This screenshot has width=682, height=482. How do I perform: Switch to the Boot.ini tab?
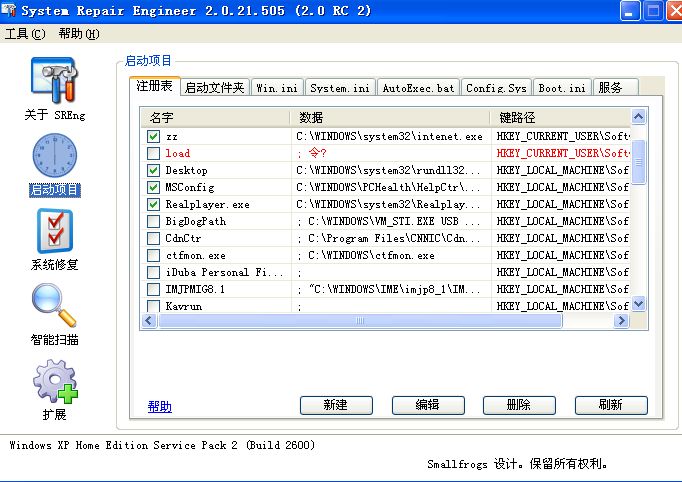(x=562, y=88)
